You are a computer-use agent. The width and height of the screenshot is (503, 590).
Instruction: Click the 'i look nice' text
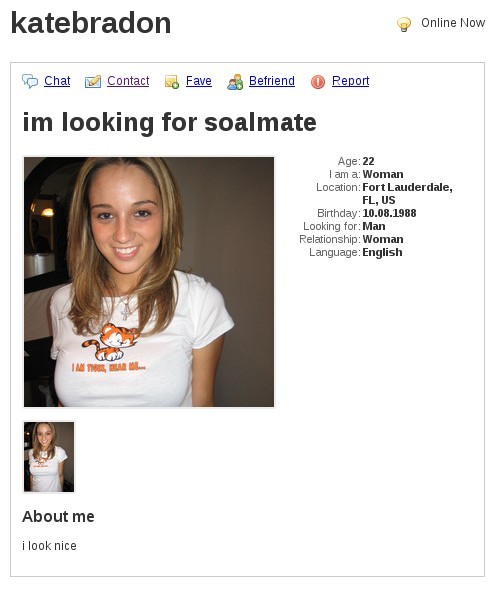pos(49,546)
